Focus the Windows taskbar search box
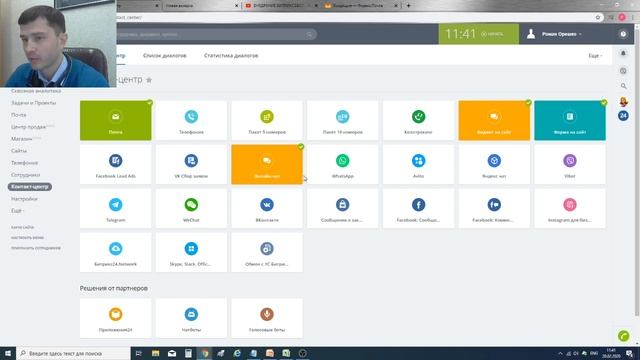The width and height of the screenshot is (640, 360). point(73,353)
